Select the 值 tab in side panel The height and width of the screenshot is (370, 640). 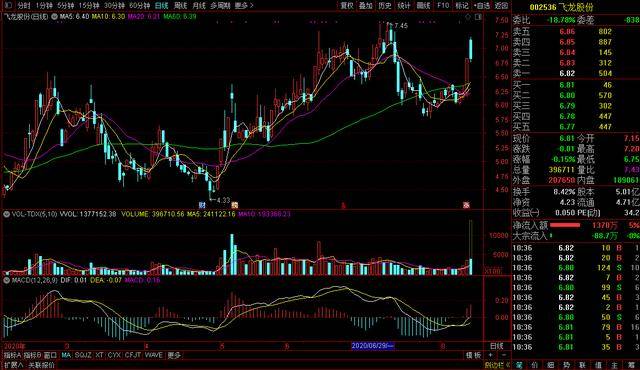coord(598,365)
